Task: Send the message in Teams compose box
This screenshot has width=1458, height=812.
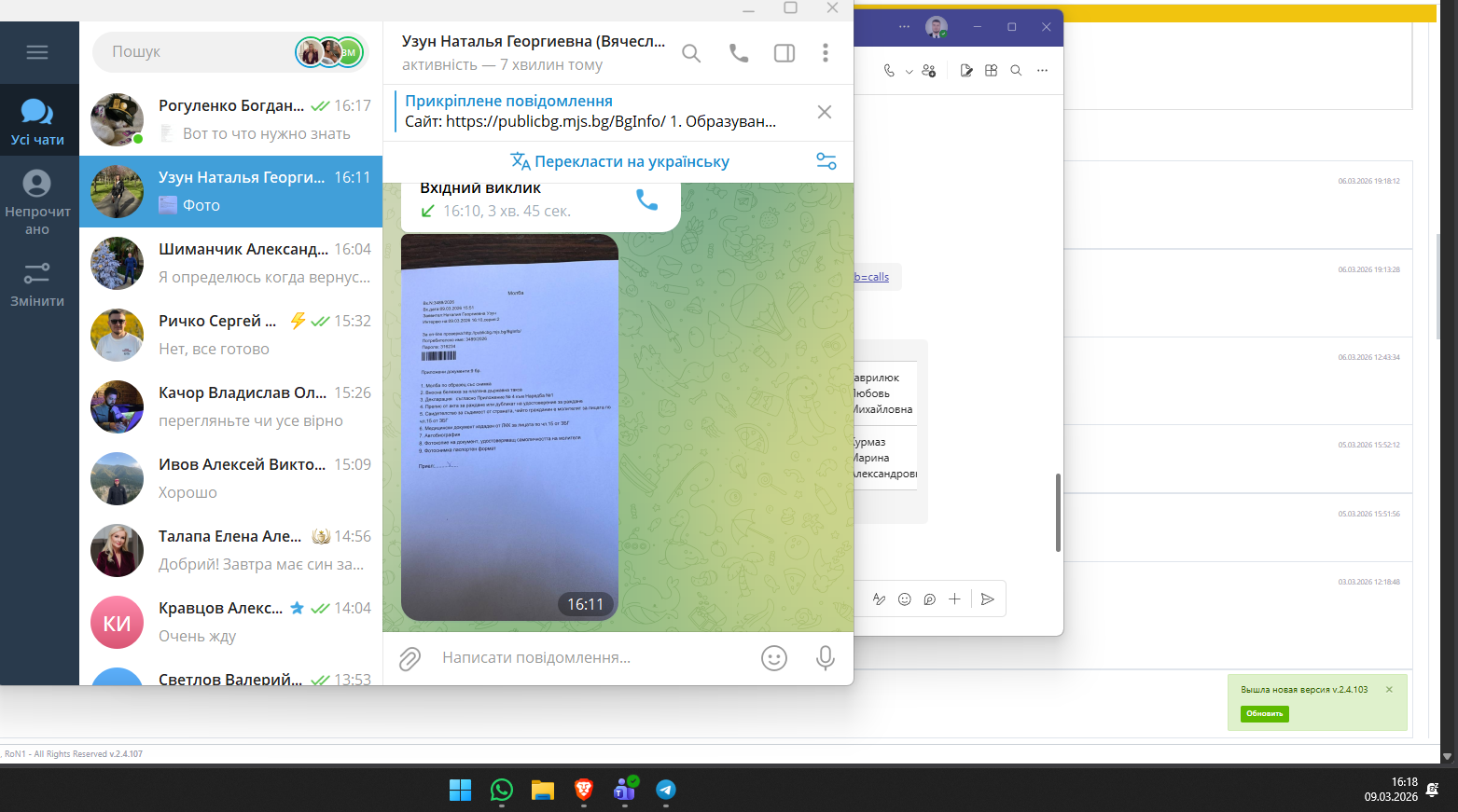Action: coord(988,599)
